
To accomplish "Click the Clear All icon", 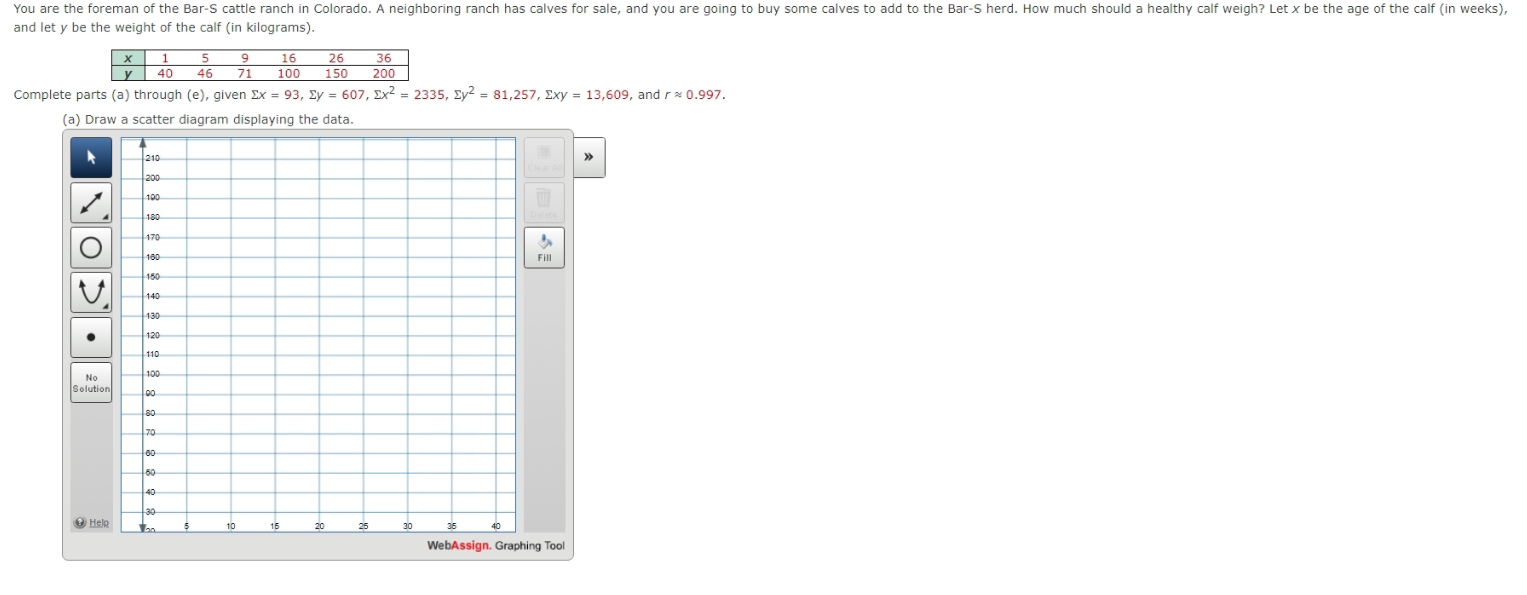I will pyautogui.click(x=544, y=156).
